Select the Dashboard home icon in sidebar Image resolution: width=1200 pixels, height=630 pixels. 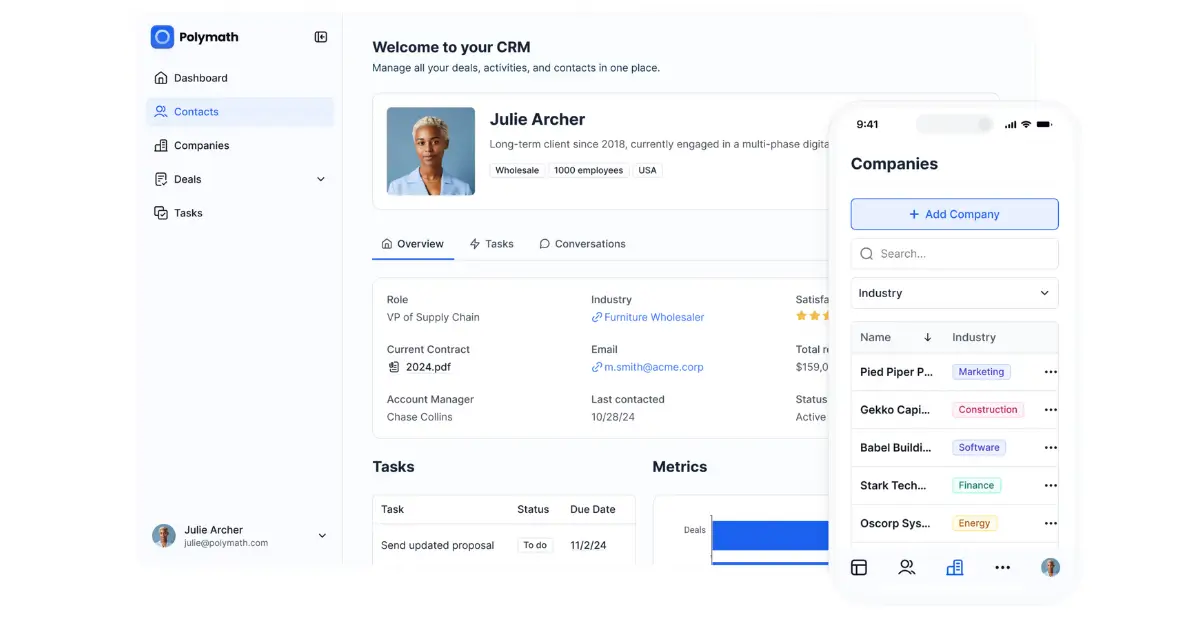(x=162, y=77)
